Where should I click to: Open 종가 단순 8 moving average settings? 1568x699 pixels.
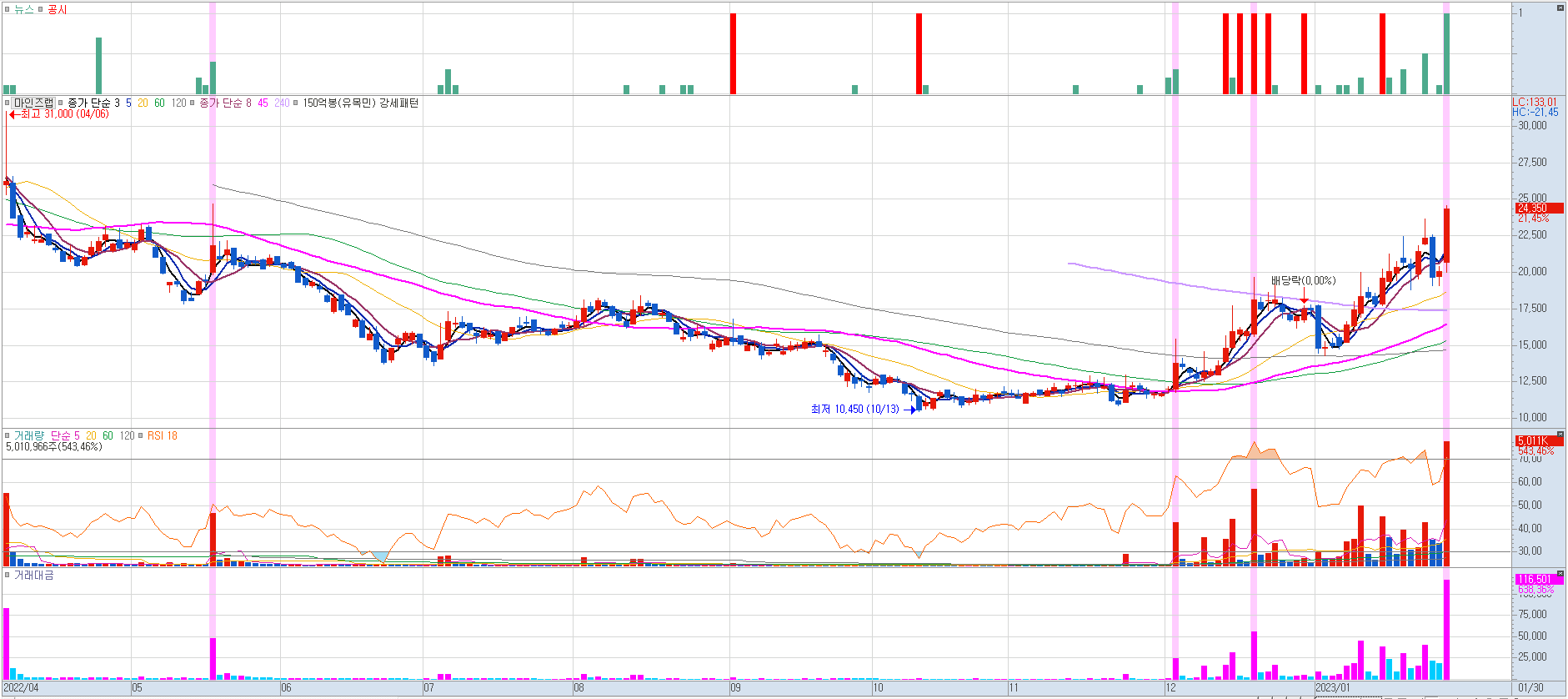tap(225, 103)
